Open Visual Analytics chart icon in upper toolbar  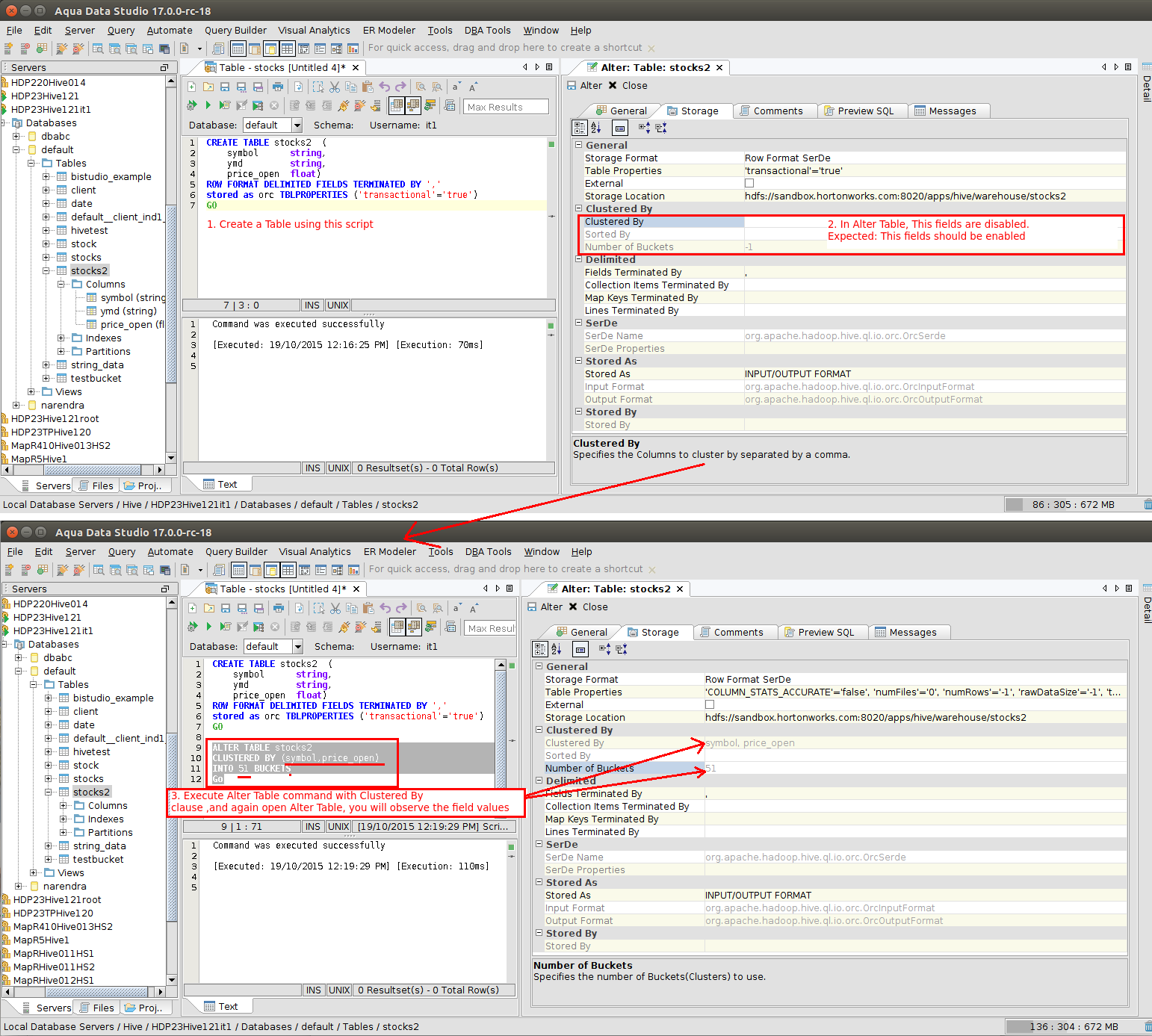point(353,48)
